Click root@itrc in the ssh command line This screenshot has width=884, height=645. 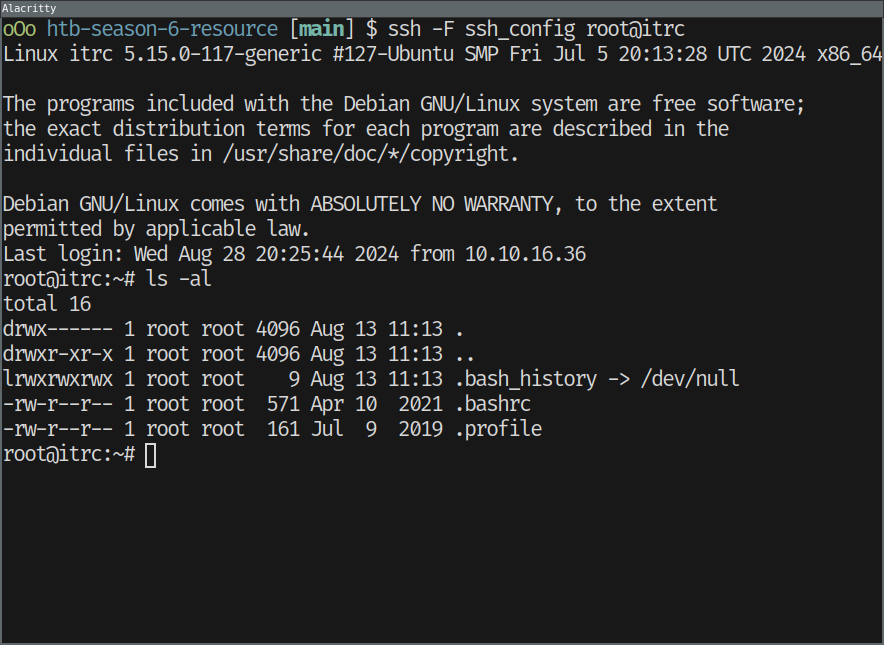coord(635,29)
